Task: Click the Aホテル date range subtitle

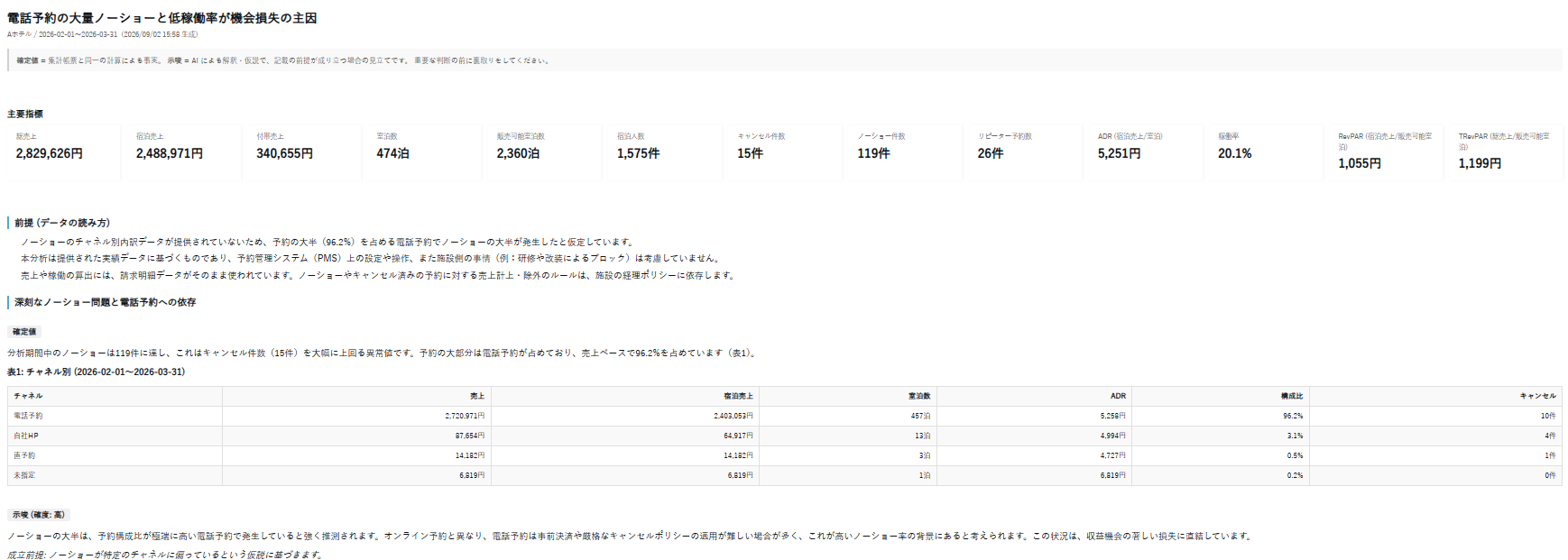Action: [102, 34]
